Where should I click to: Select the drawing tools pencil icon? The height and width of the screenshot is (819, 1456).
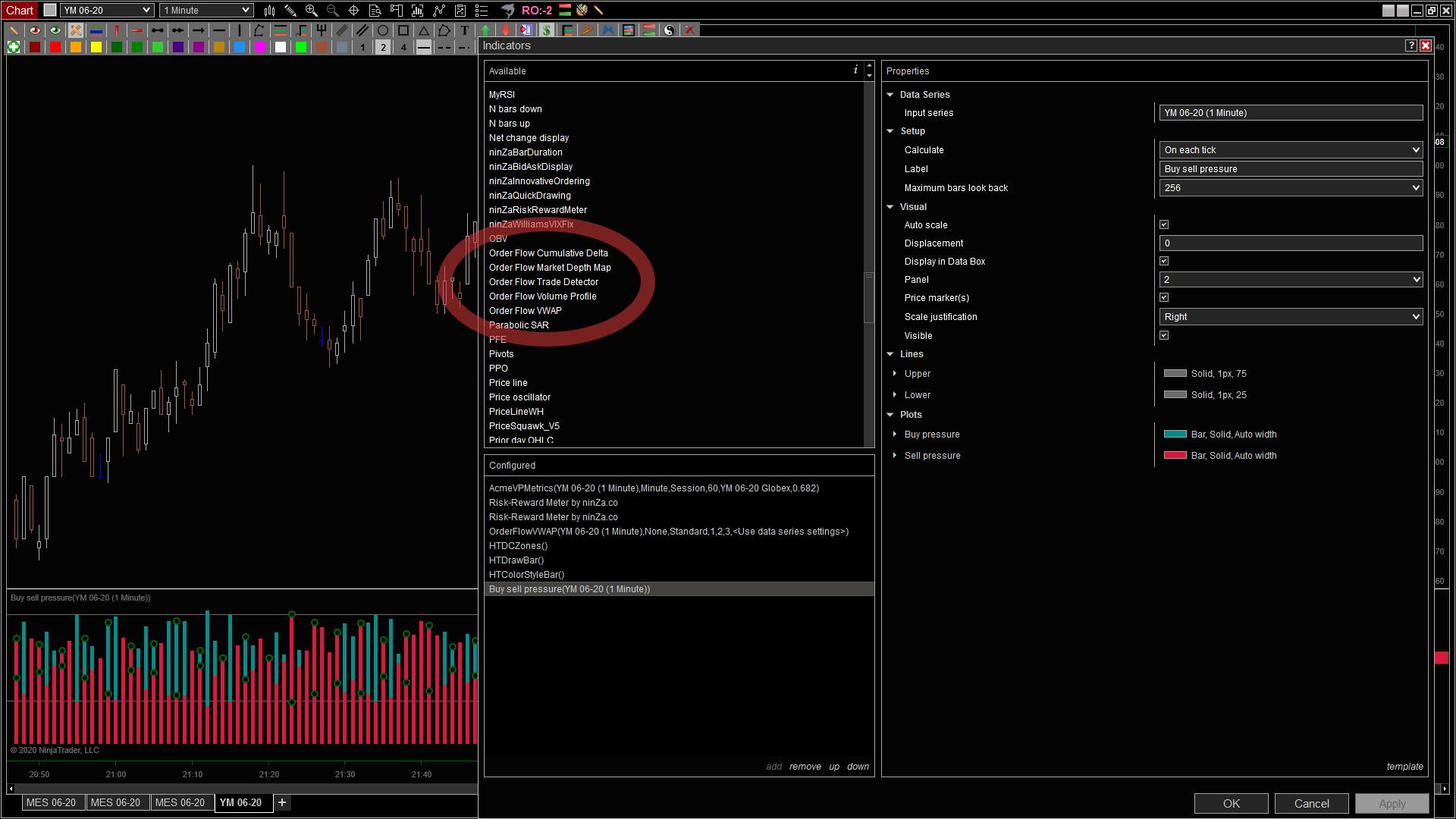(290, 11)
